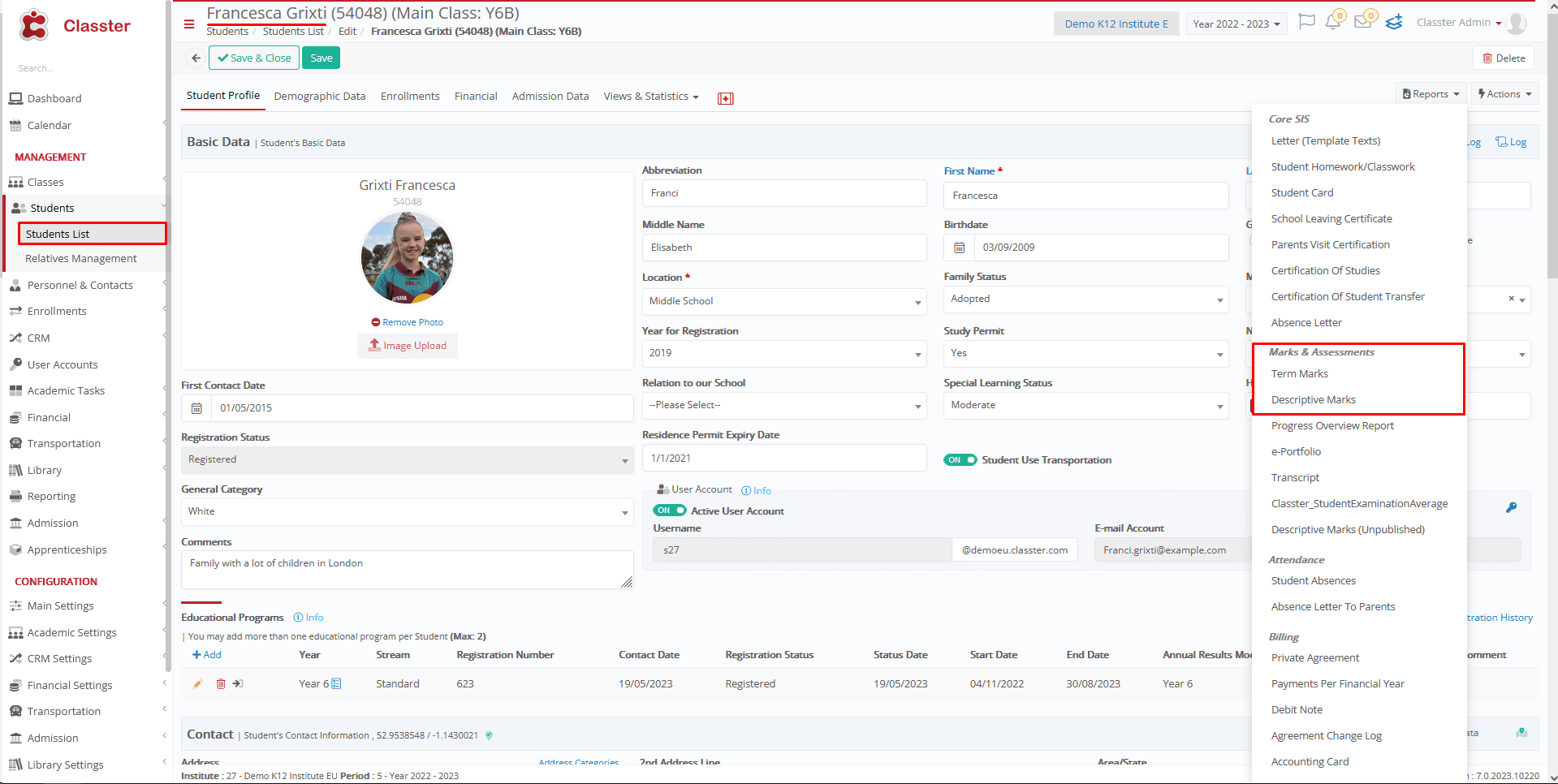Switch to Demographic Data tab
Image resolution: width=1558 pixels, height=784 pixels.
click(x=320, y=96)
